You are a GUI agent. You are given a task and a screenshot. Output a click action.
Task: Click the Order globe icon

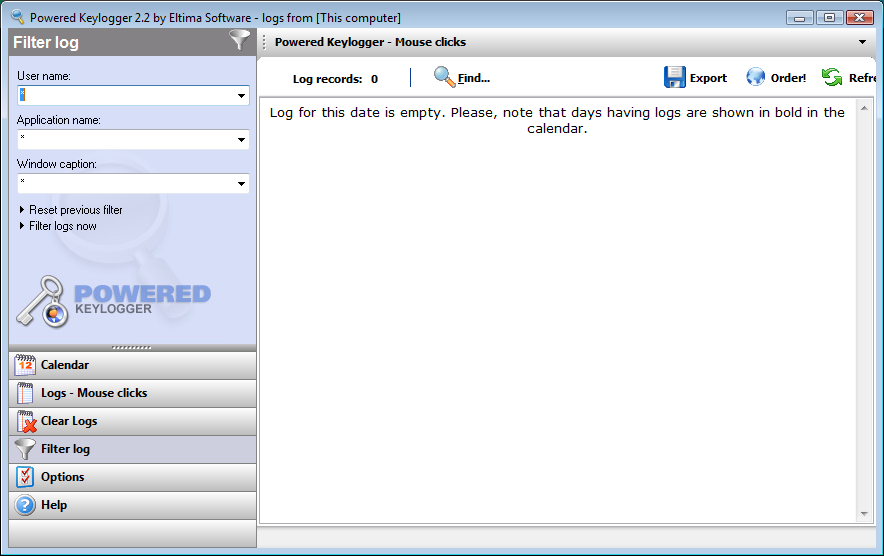pos(756,77)
